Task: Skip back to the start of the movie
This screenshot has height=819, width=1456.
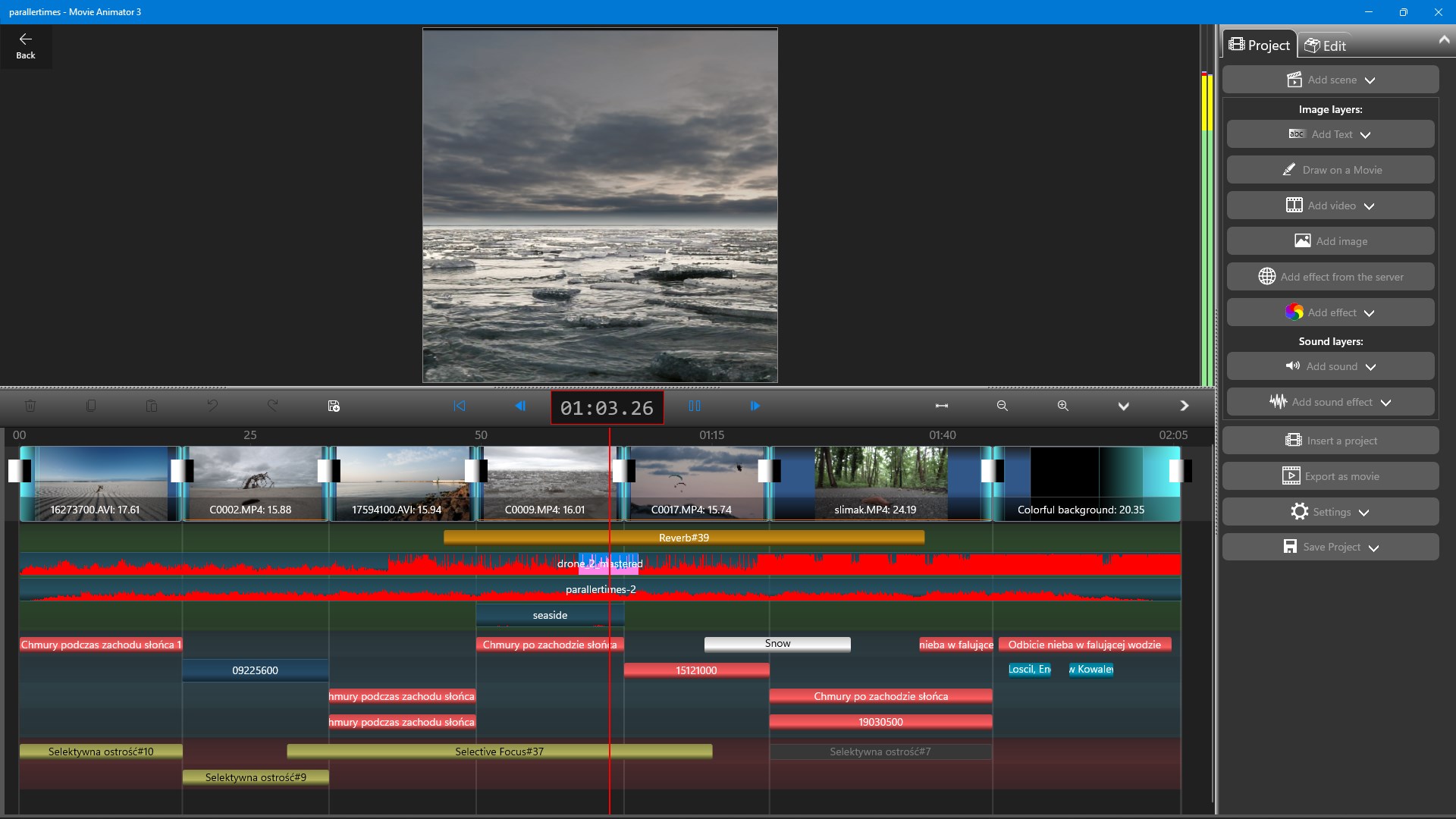Action: pos(458,406)
